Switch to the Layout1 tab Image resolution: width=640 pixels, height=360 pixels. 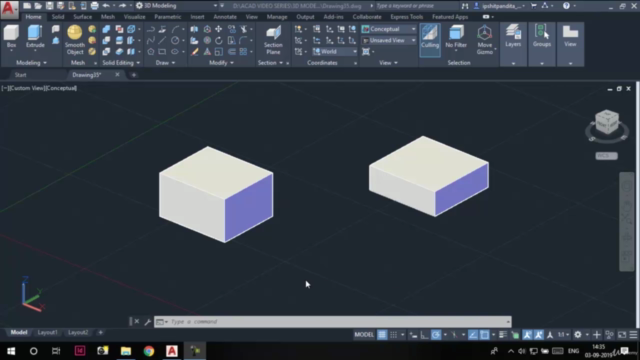tap(47, 333)
